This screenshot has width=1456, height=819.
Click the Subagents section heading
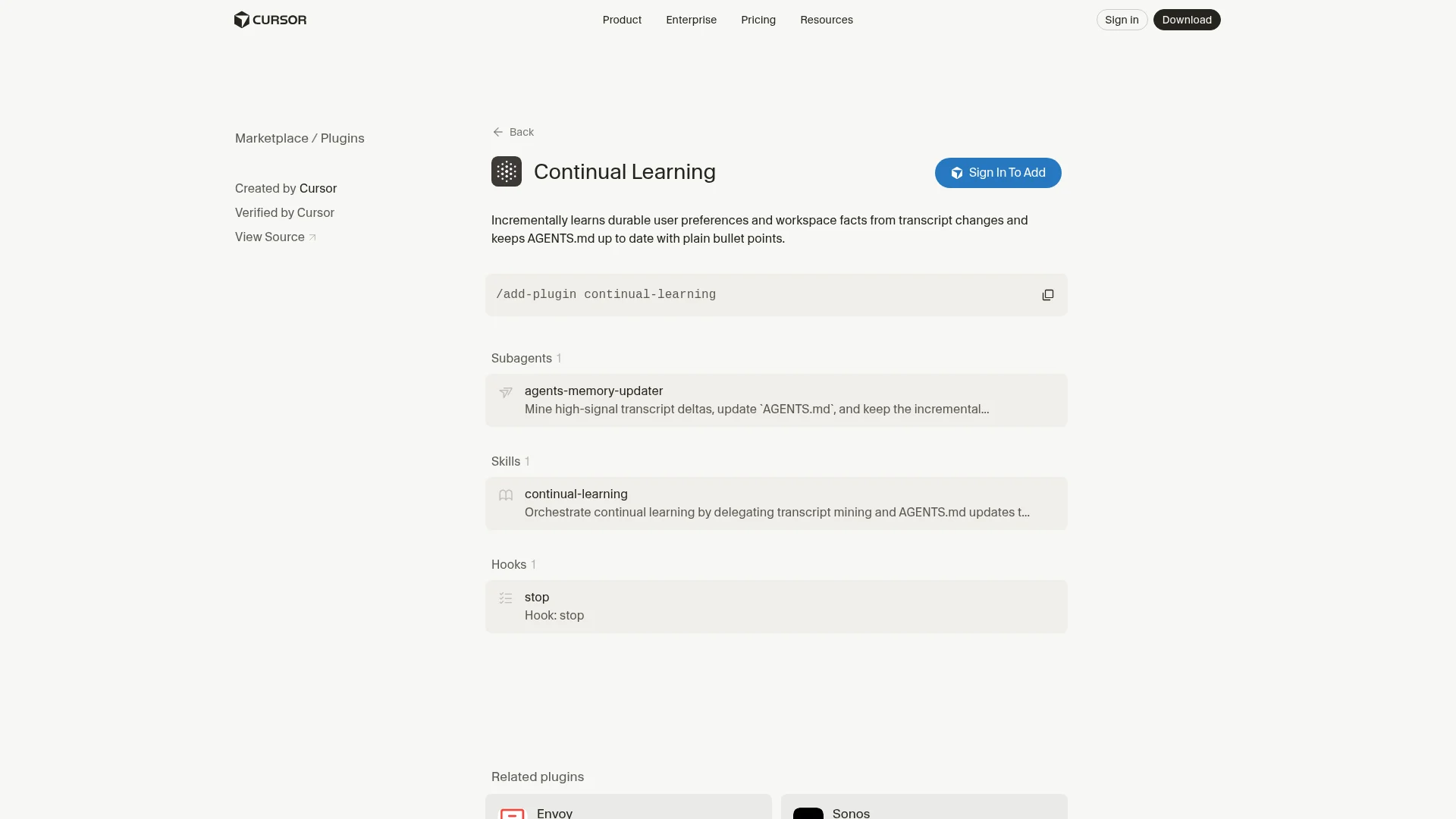click(x=522, y=358)
